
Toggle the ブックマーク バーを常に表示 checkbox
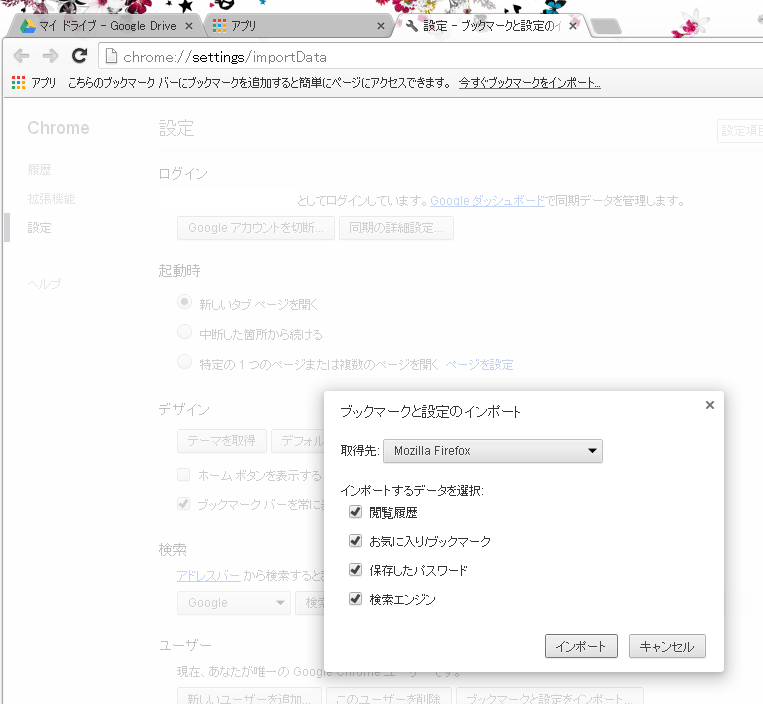pyautogui.click(x=183, y=504)
